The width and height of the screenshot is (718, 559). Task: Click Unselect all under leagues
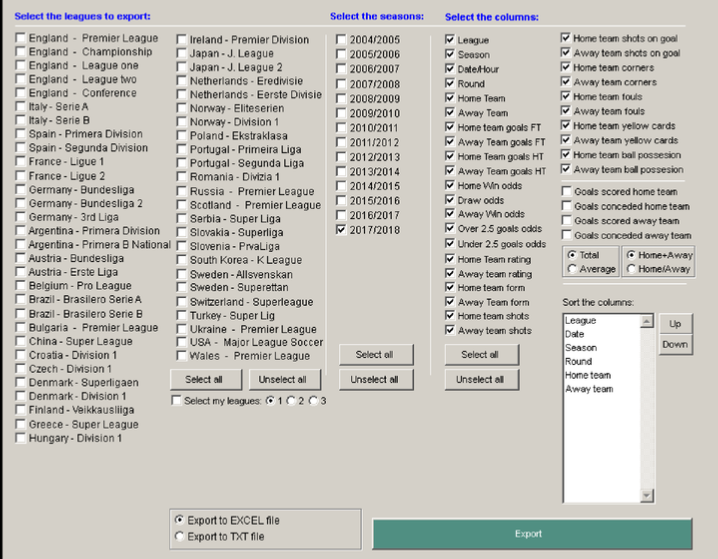pos(284,380)
